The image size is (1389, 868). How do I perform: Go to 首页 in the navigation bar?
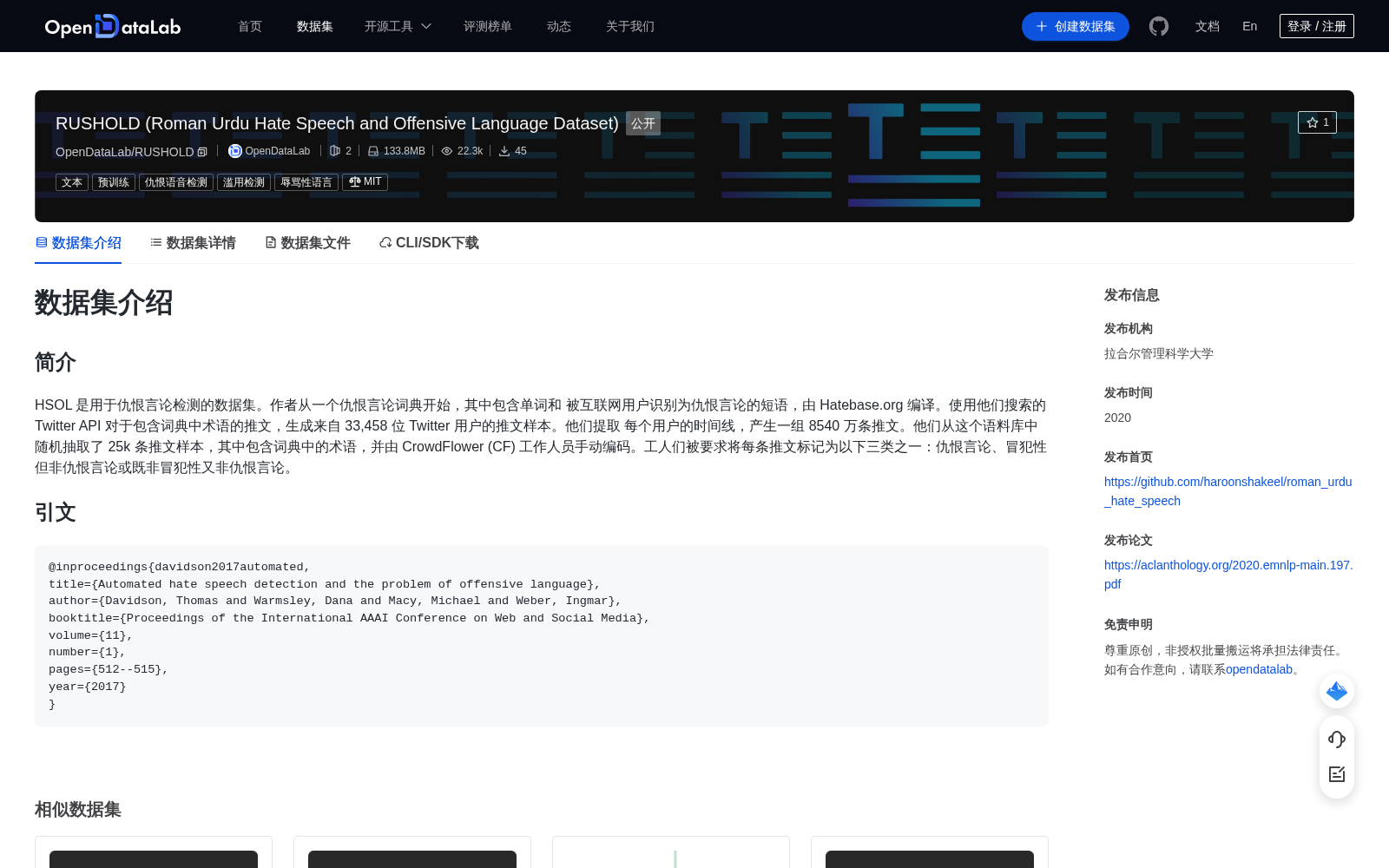tap(250, 26)
